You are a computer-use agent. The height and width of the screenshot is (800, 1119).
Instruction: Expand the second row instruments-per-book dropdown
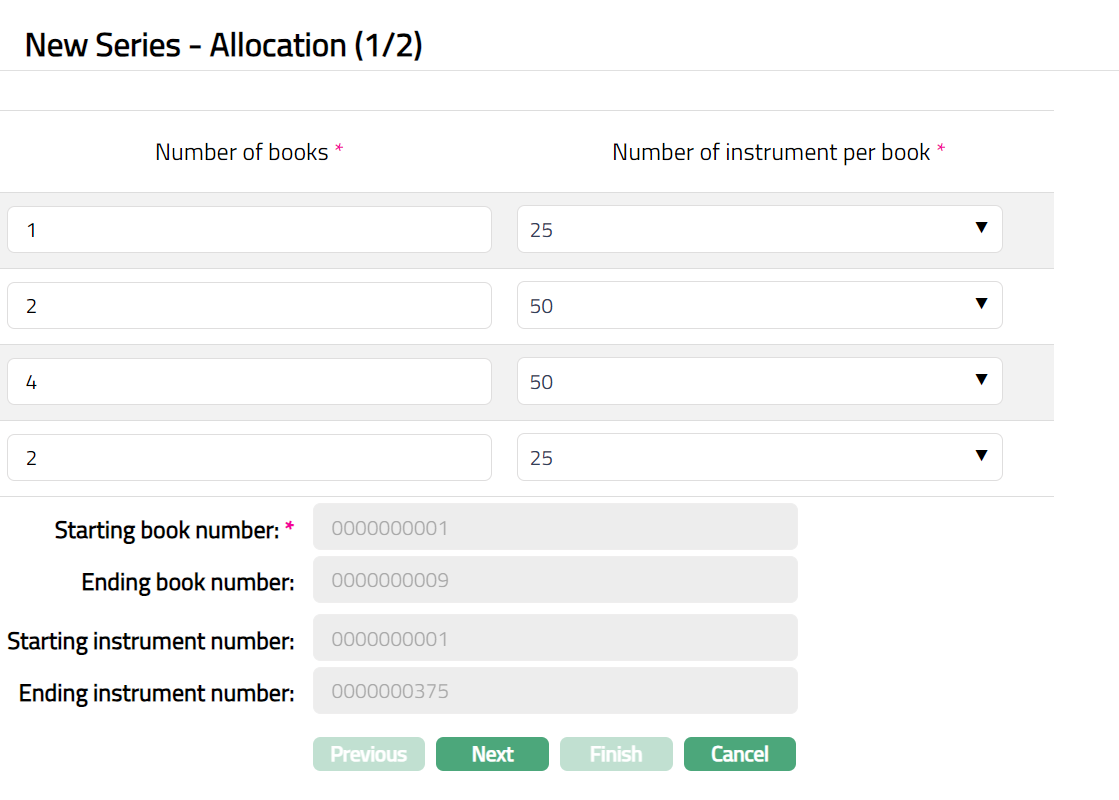coord(759,306)
